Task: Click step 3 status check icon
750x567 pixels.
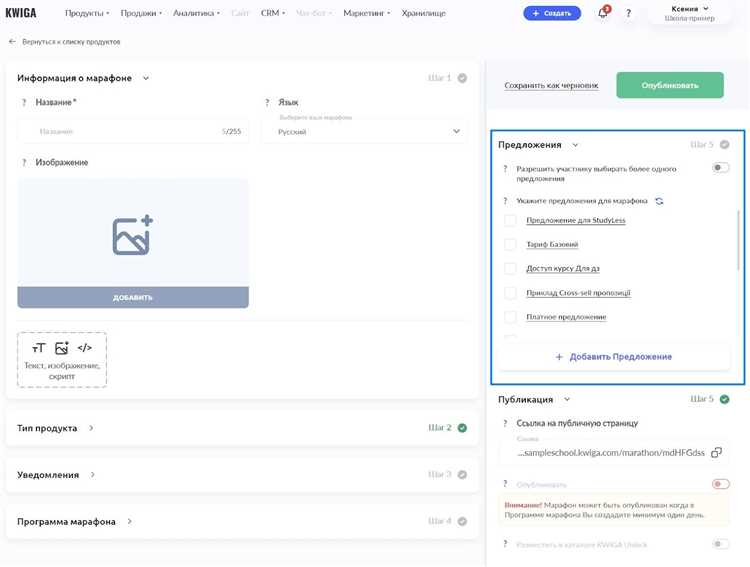Action: pos(462,475)
